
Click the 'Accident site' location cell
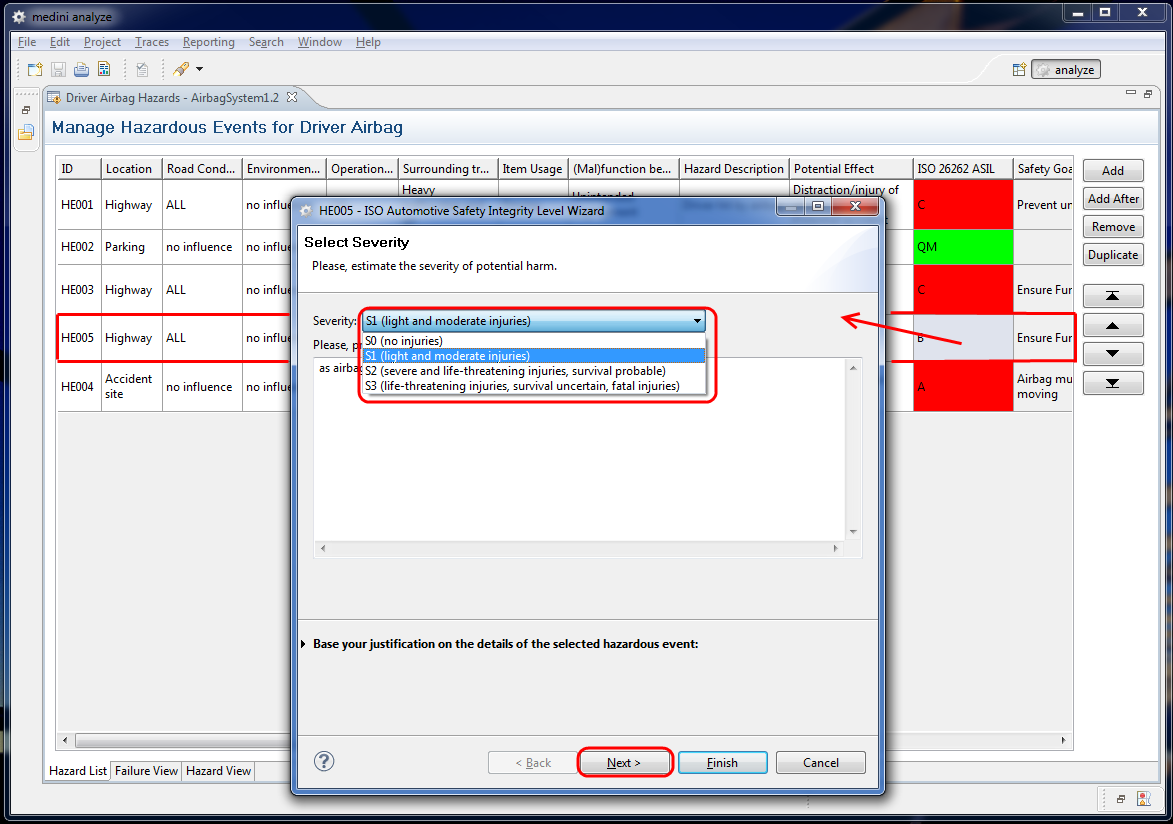point(132,386)
